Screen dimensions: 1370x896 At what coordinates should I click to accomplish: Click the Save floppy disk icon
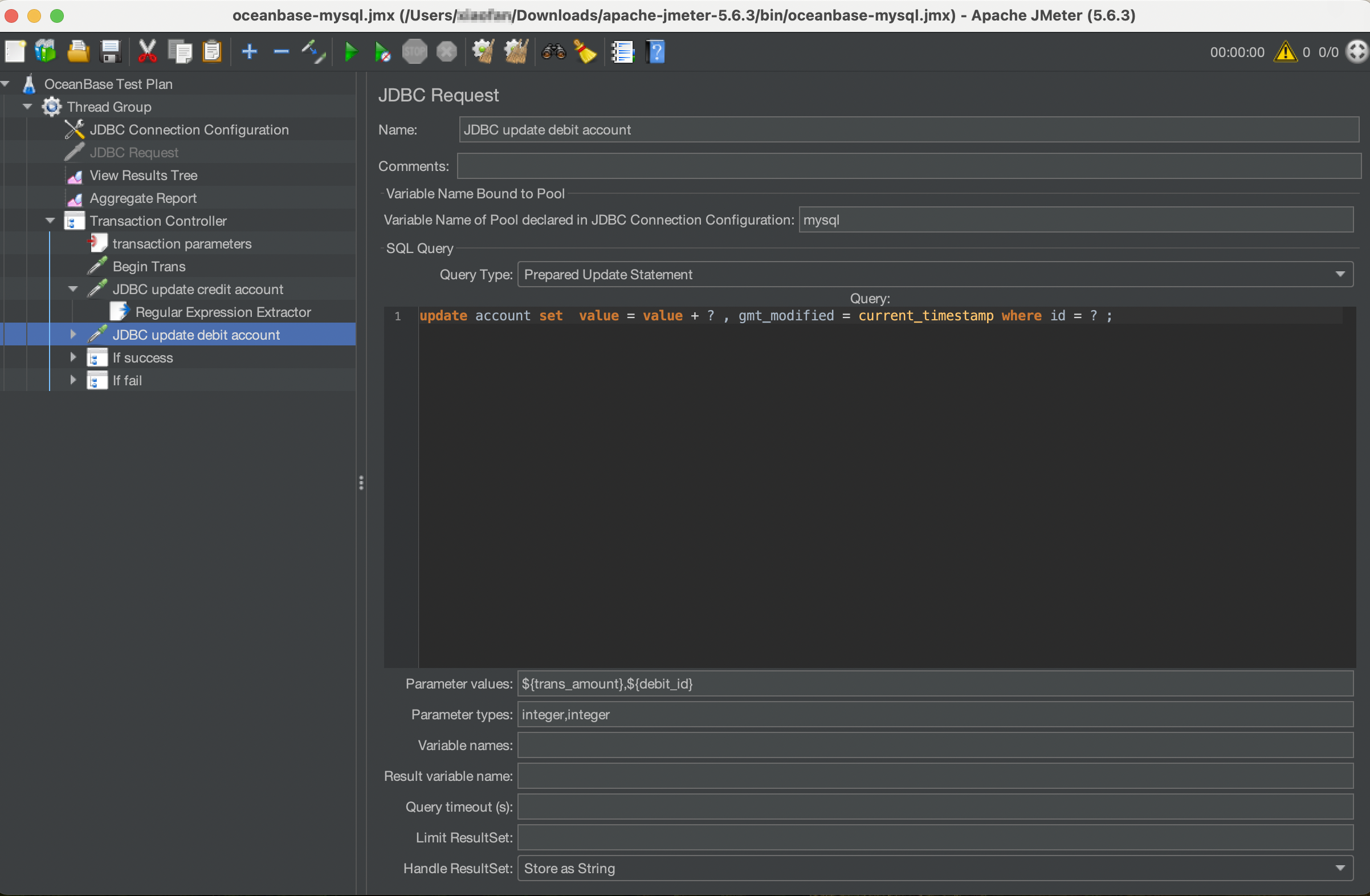pos(111,52)
